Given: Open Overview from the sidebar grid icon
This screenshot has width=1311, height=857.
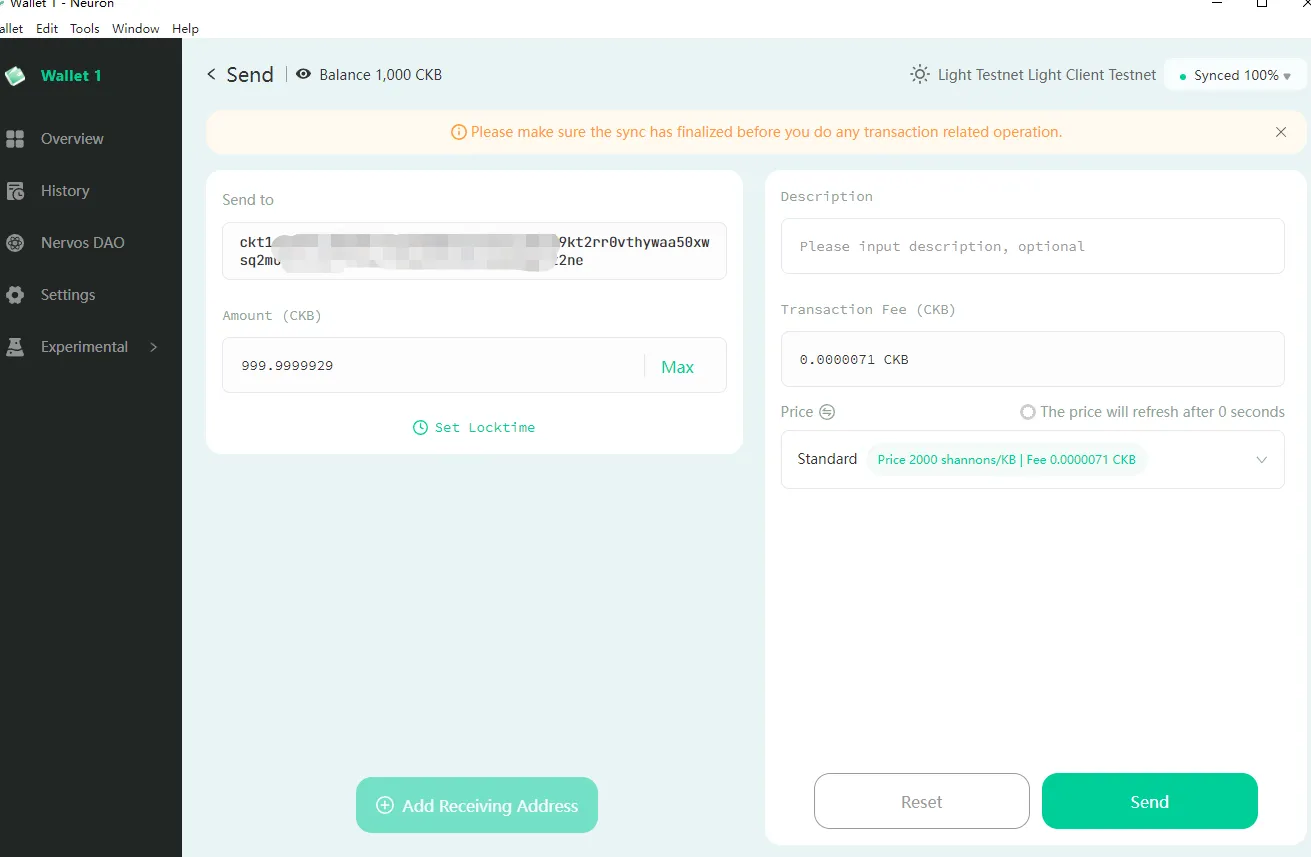Looking at the screenshot, I should [x=15, y=139].
